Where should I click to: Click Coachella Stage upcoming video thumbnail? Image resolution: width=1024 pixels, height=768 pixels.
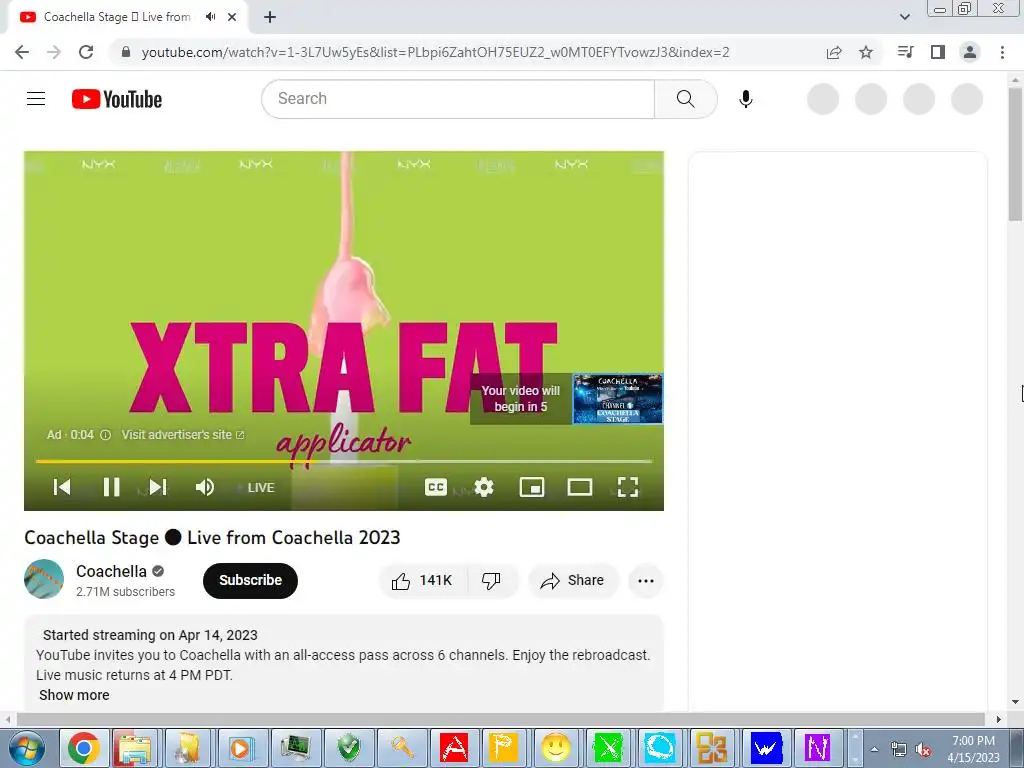point(618,399)
